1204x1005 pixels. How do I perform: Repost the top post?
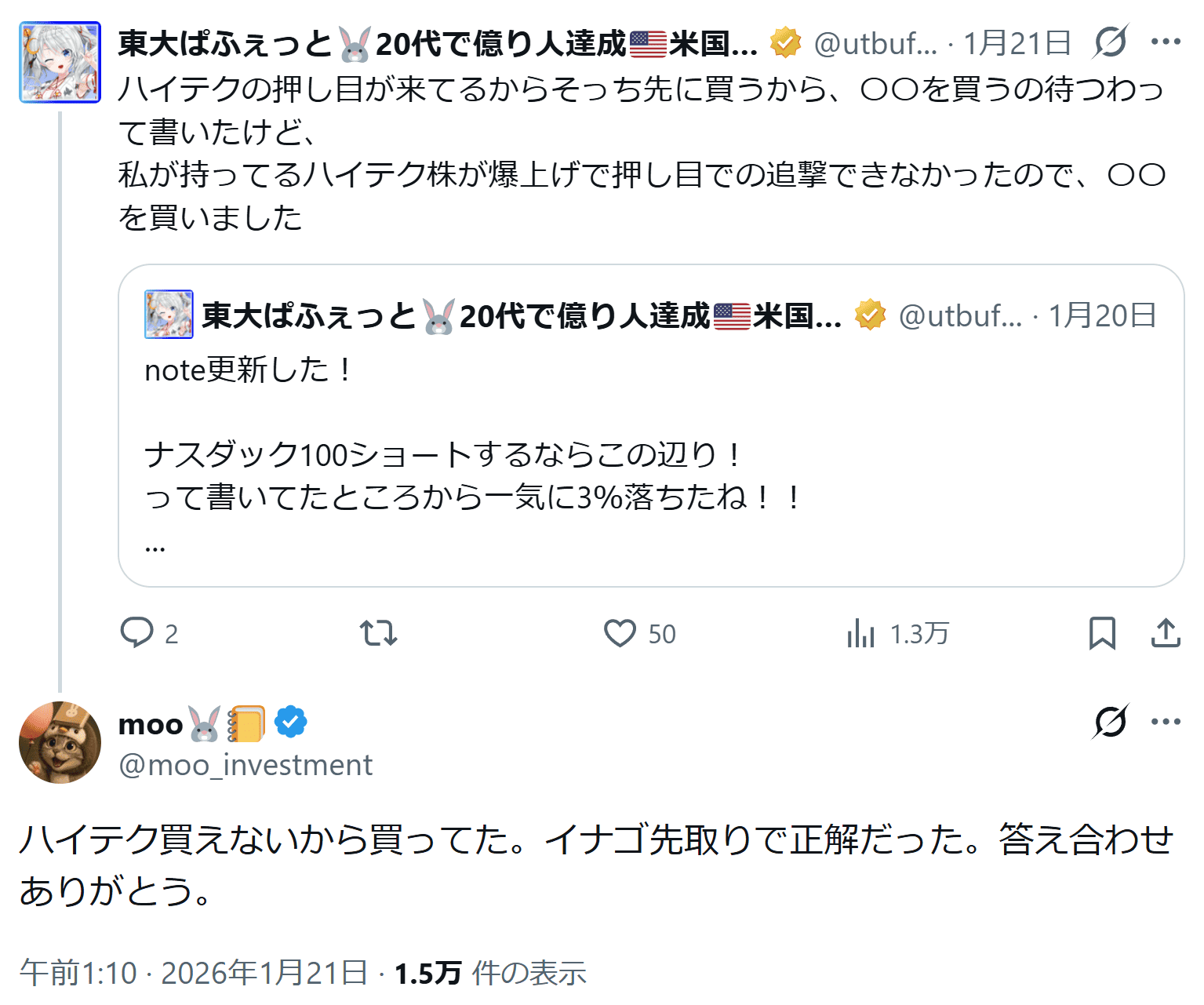pyautogui.click(x=378, y=632)
